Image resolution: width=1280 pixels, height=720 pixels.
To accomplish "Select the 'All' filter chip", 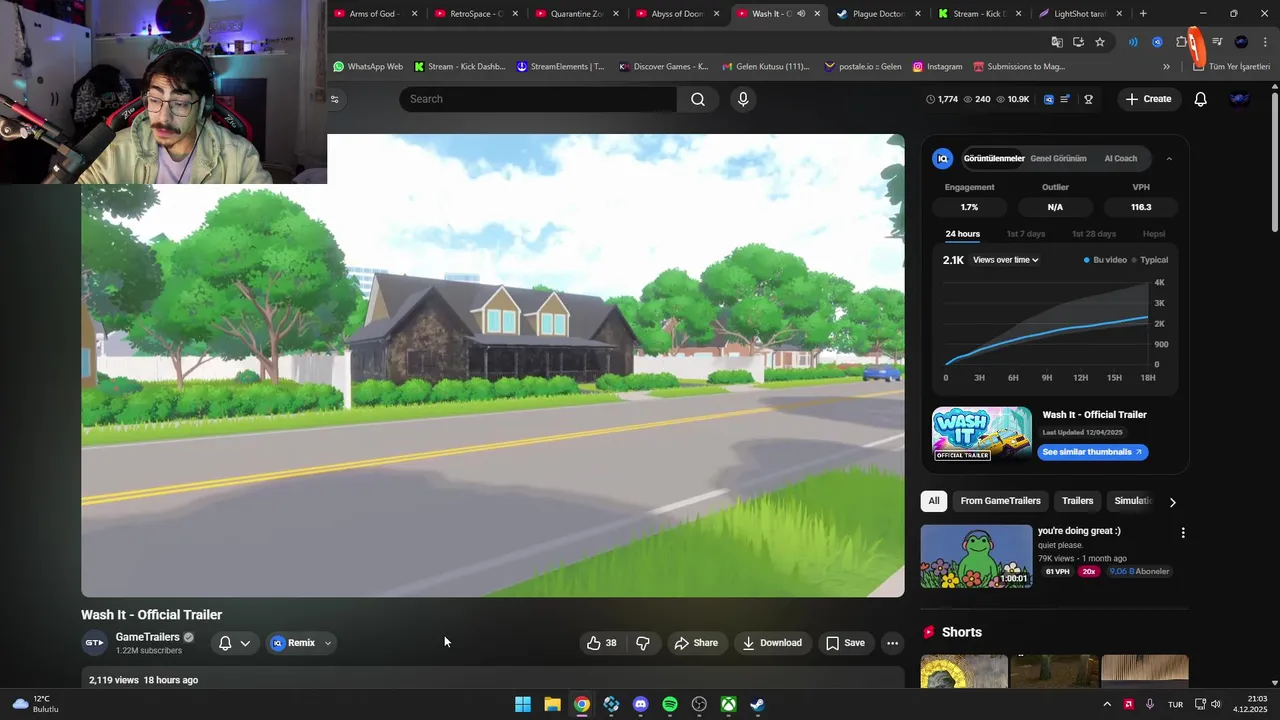I will point(934,501).
